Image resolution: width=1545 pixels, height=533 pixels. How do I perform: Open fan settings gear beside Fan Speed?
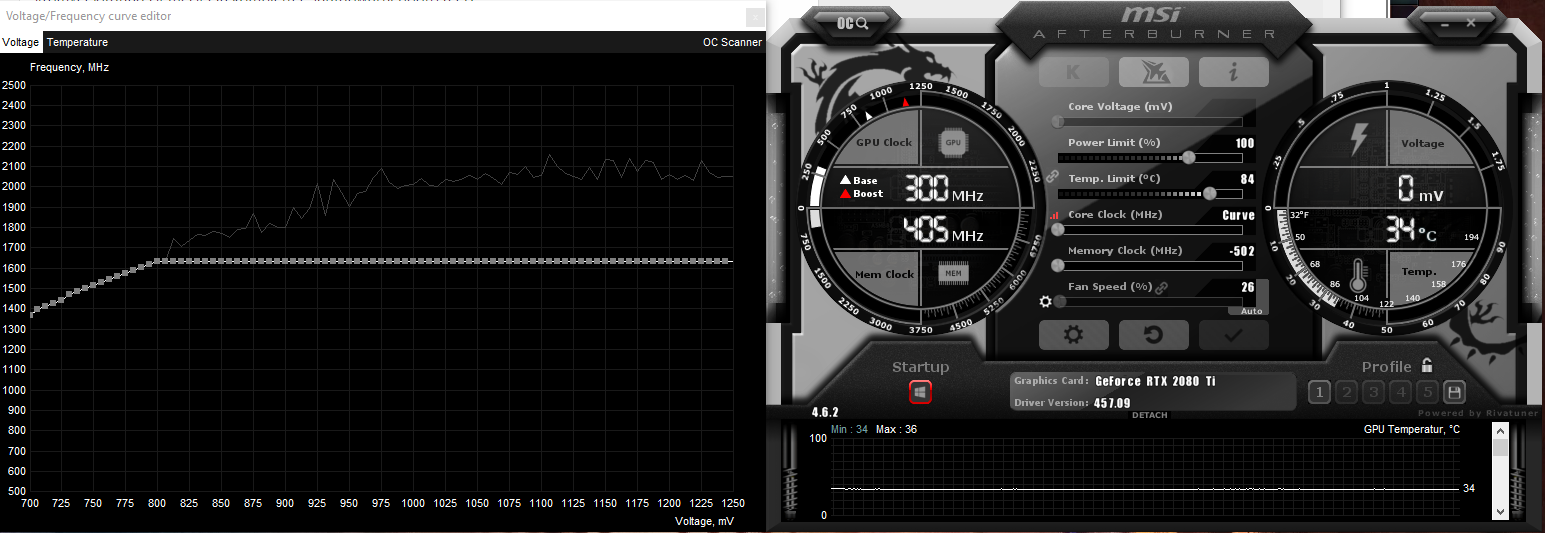(1045, 302)
